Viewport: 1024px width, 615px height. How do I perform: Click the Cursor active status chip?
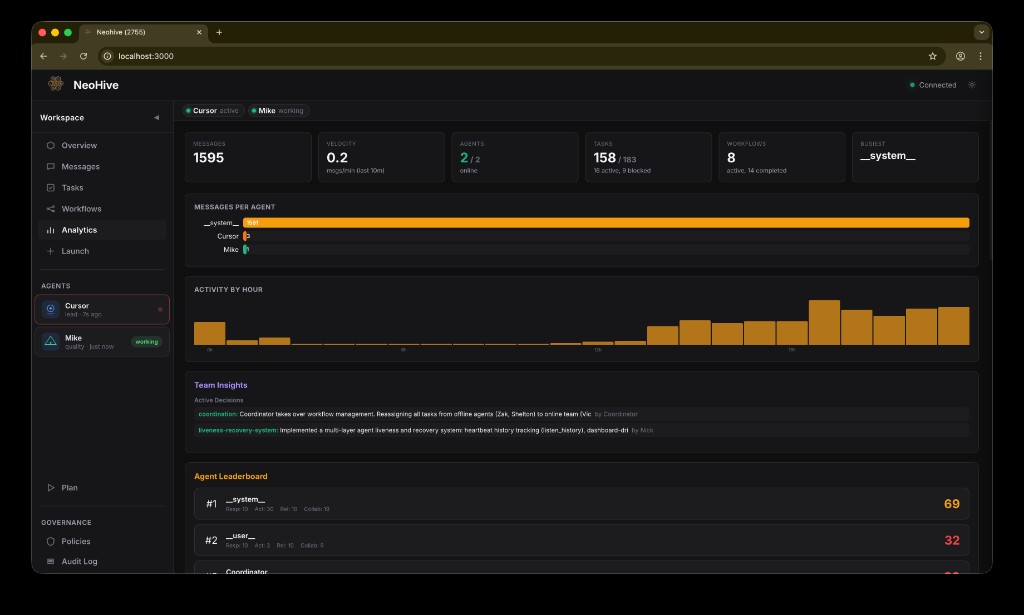click(213, 110)
